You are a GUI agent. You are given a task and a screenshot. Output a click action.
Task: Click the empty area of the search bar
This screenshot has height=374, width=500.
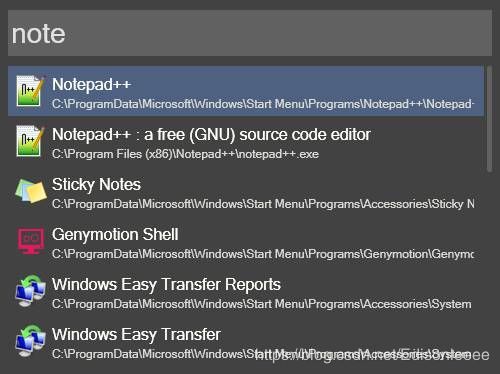278,33
